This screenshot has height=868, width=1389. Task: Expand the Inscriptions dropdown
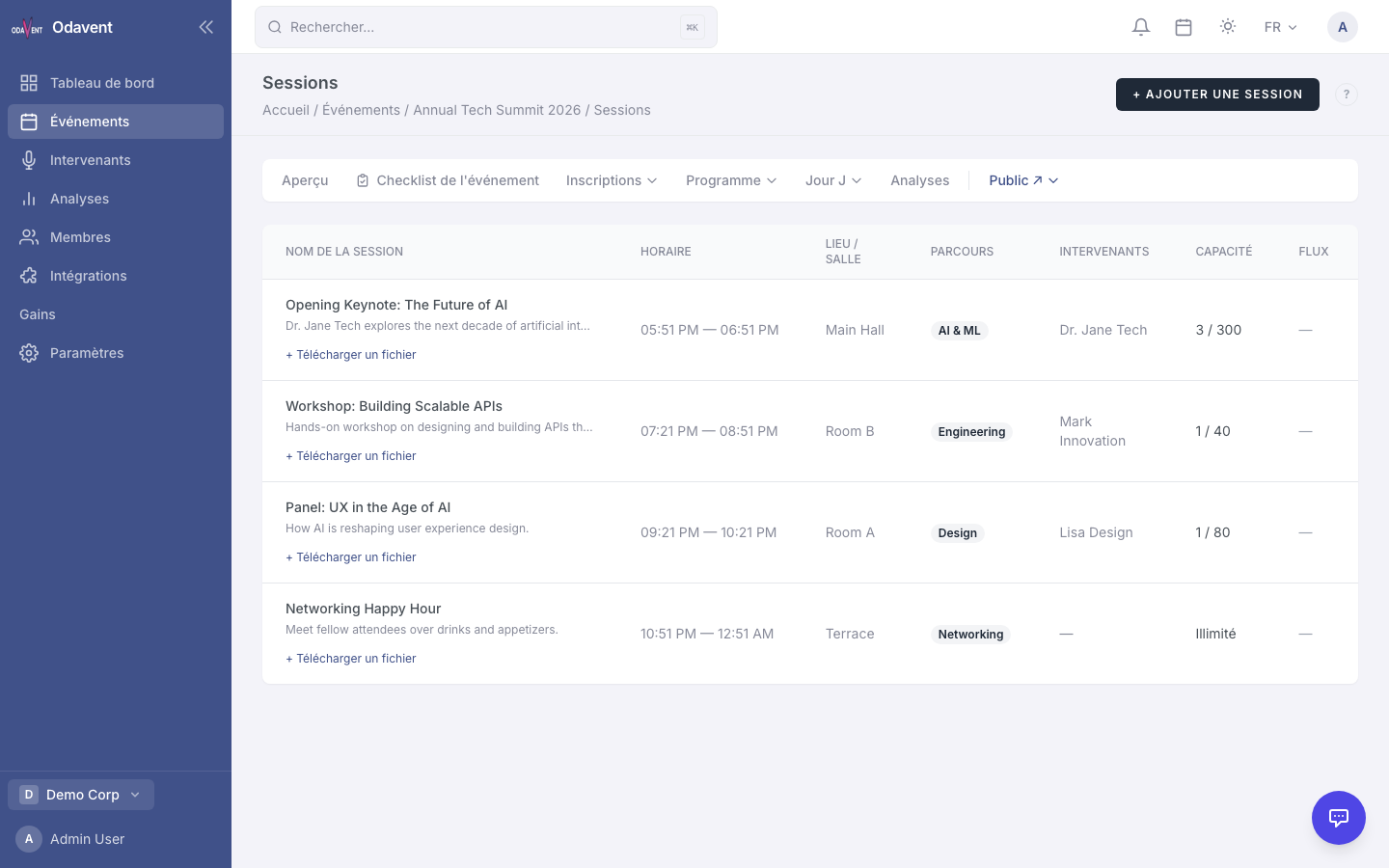[x=612, y=180]
